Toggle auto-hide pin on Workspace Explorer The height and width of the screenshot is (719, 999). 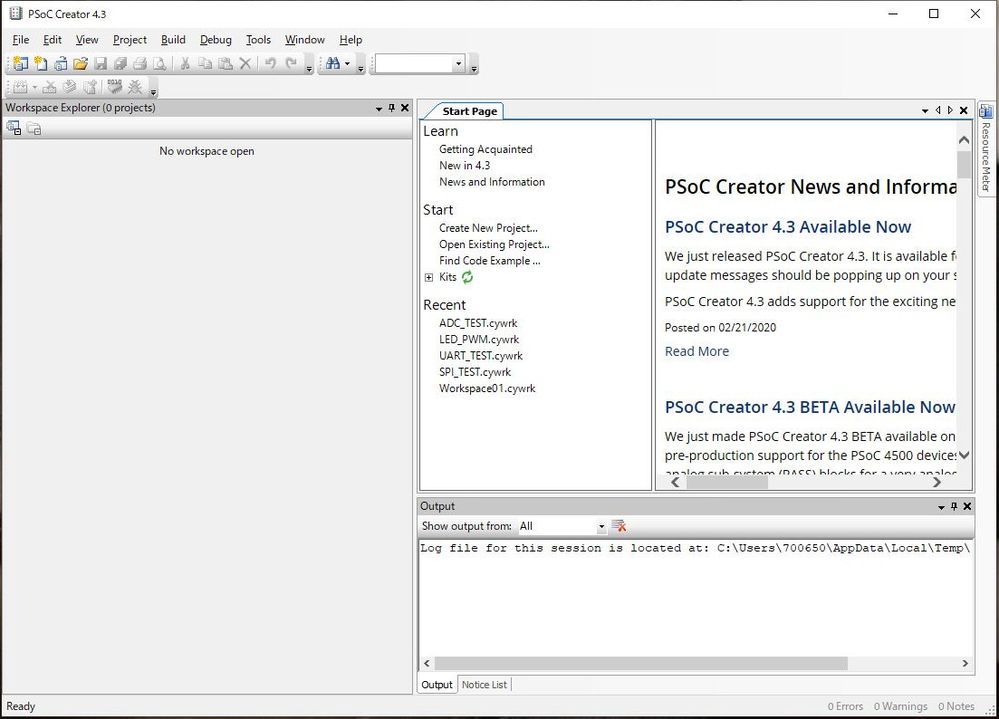click(392, 108)
